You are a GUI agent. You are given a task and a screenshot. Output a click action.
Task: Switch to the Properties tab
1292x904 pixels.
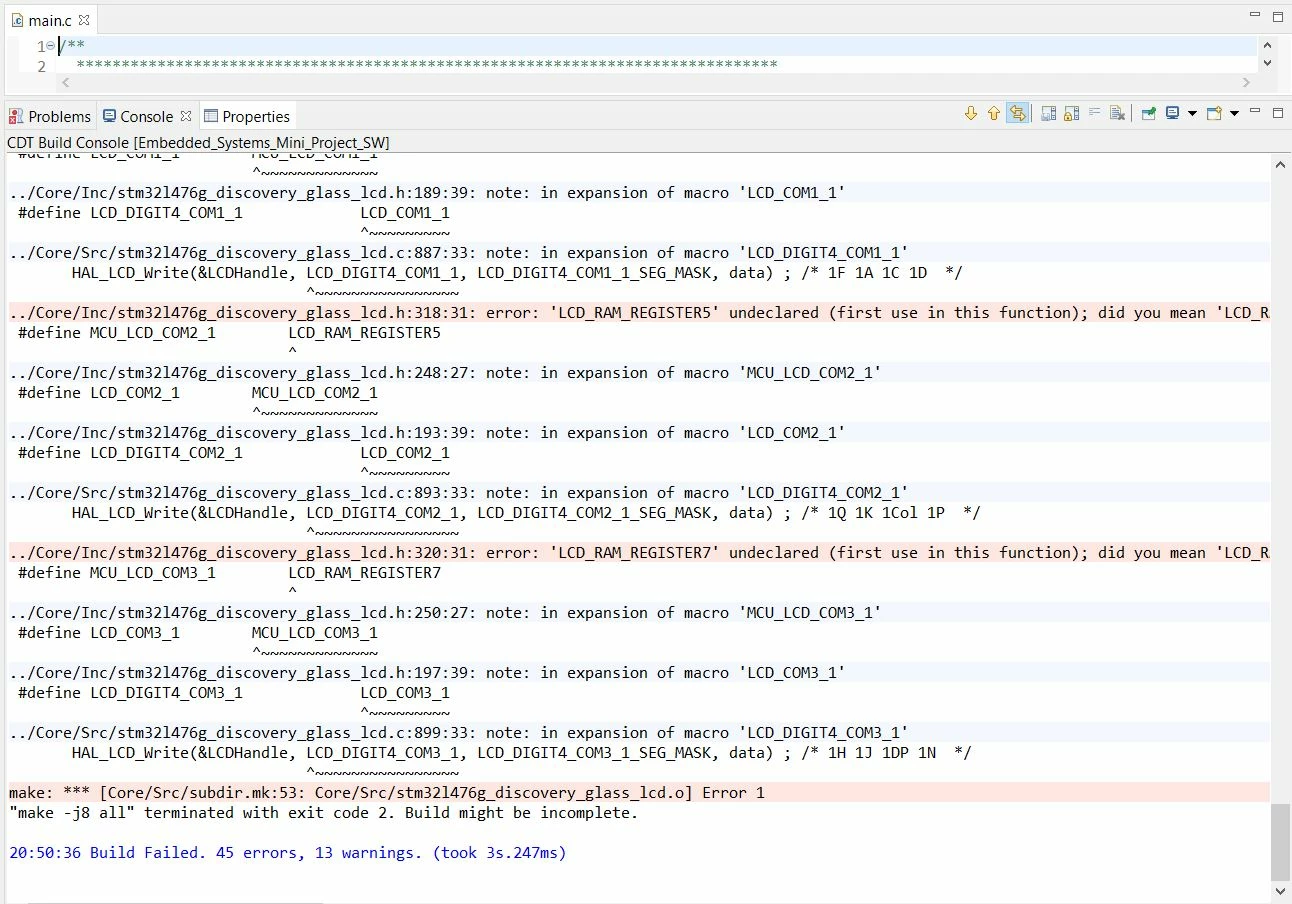pos(247,116)
